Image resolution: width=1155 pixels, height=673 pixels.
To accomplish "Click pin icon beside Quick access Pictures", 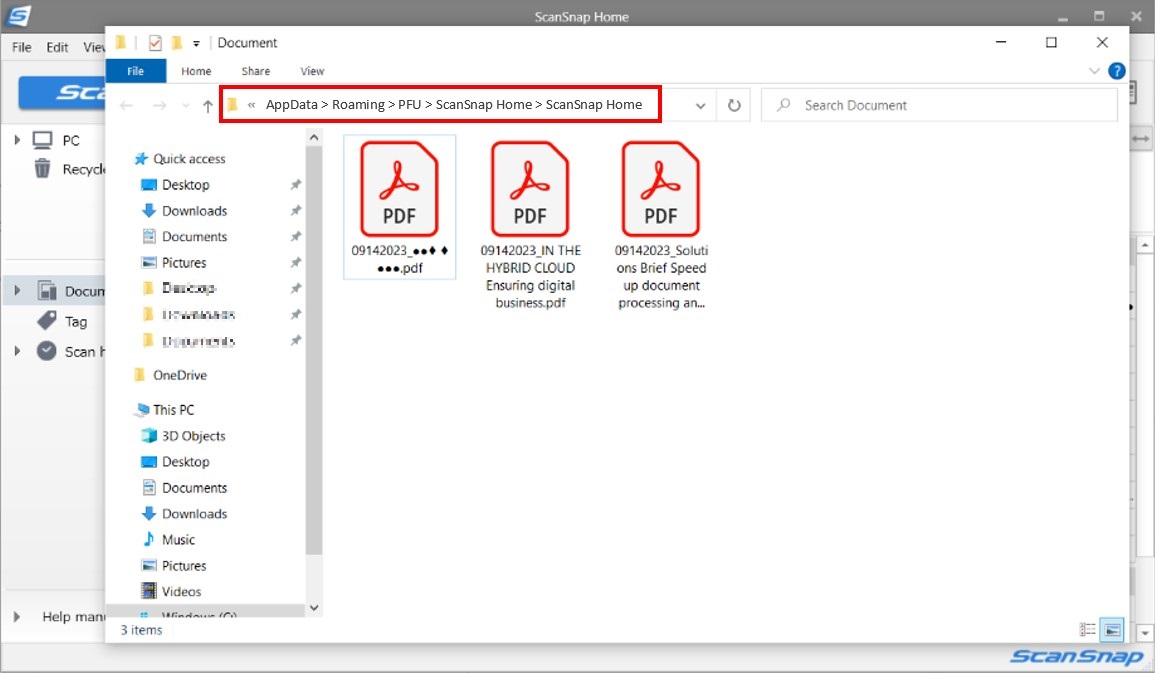I will 295,263.
